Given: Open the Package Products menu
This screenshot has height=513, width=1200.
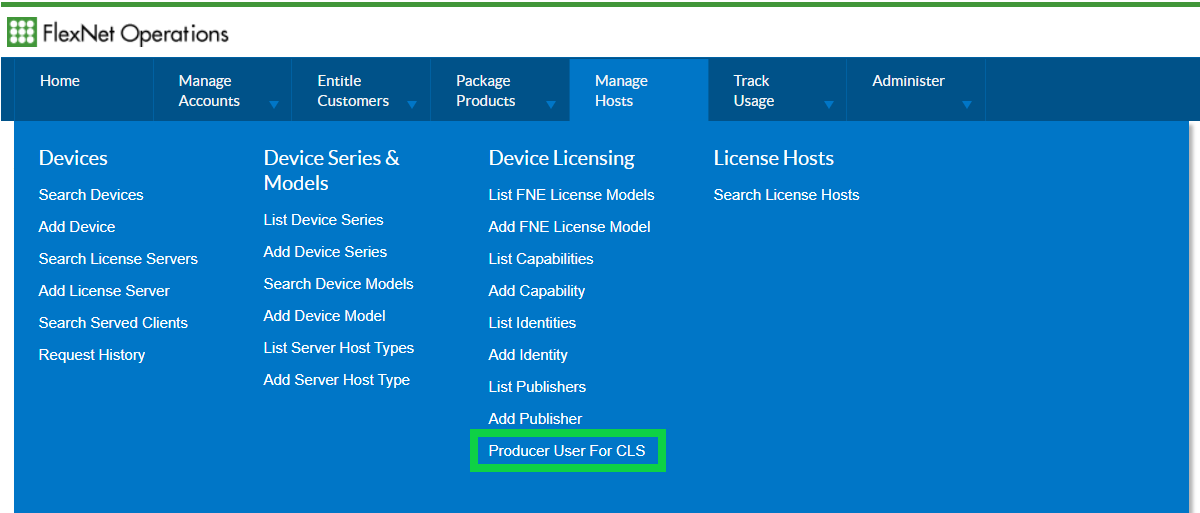Looking at the screenshot, I should click(486, 91).
